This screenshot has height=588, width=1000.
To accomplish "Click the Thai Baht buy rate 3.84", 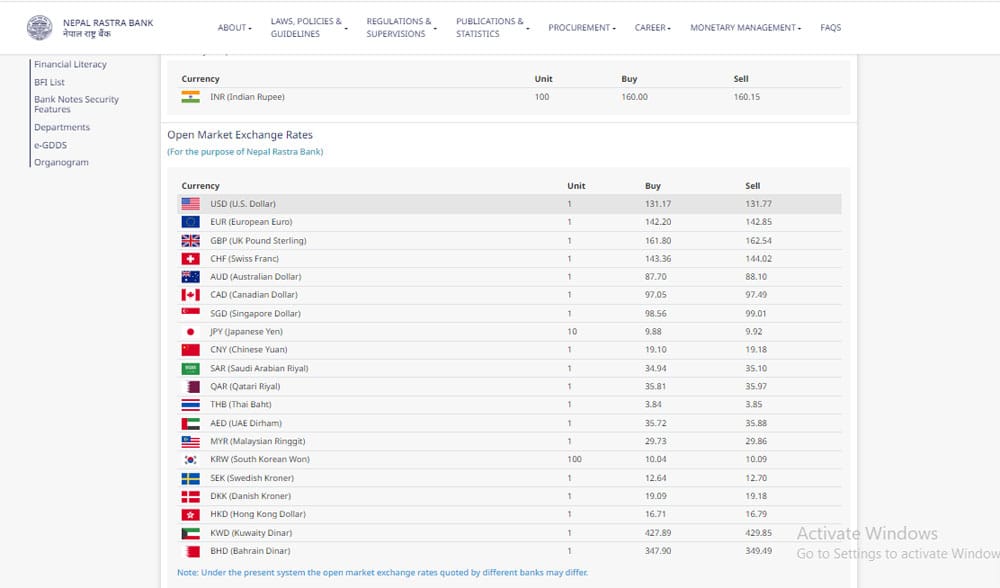I will click(653, 404).
